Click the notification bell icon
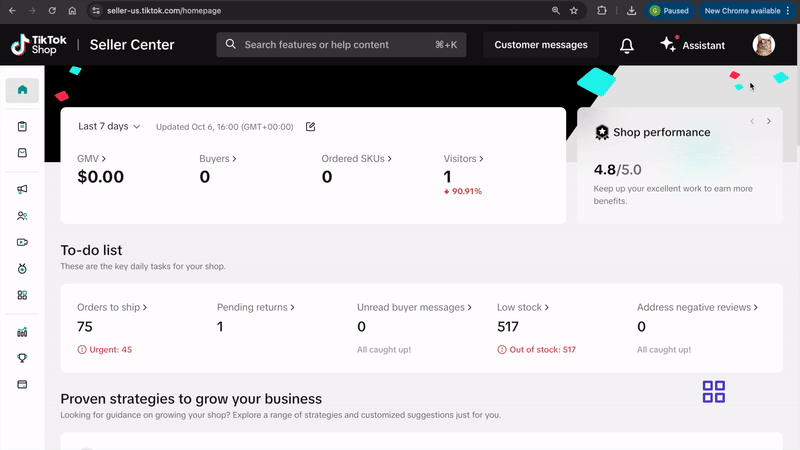The height and width of the screenshot is (450, 800). [x=627, y=45]
